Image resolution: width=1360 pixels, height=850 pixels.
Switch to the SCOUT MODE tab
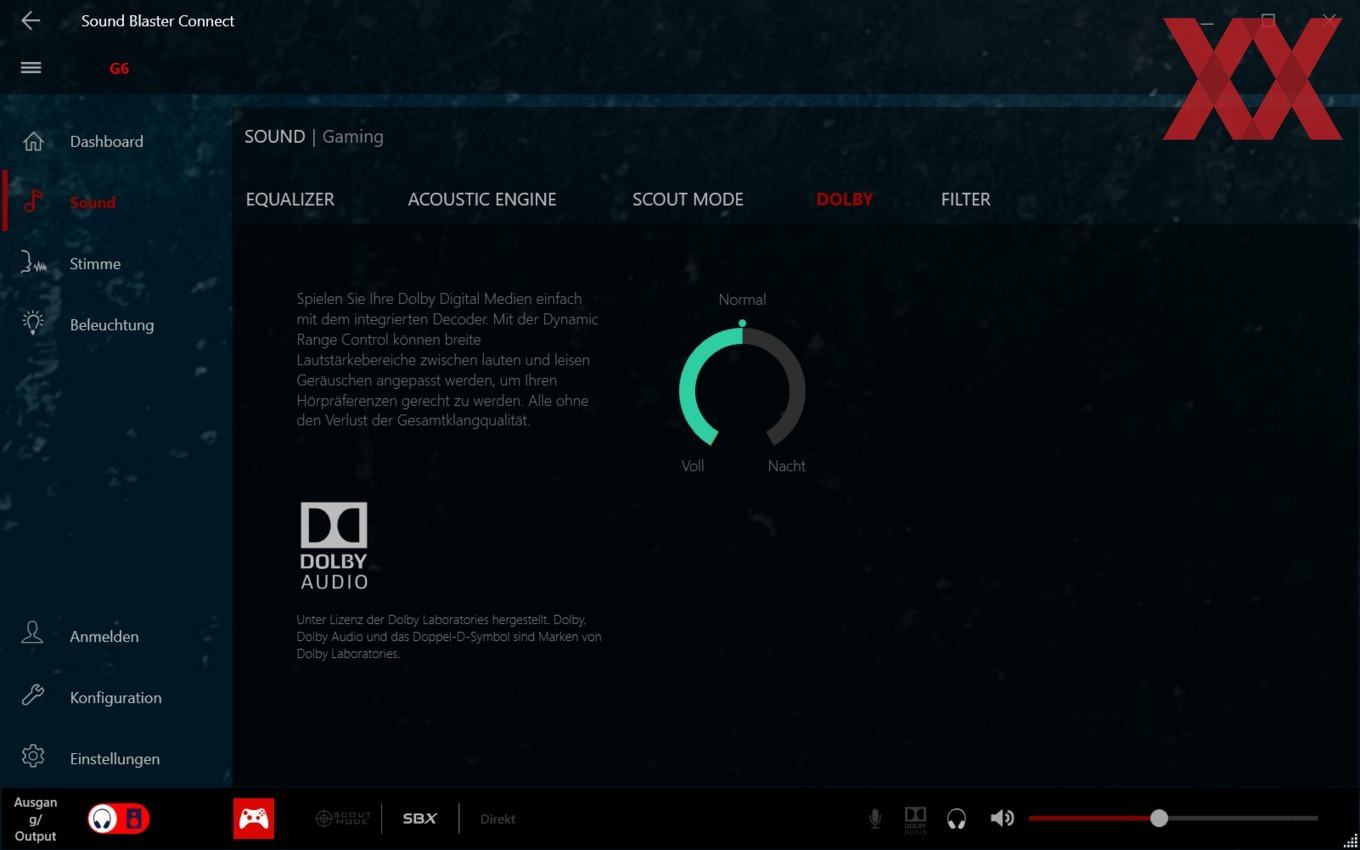pyautogui.click(x=688, y=199)
